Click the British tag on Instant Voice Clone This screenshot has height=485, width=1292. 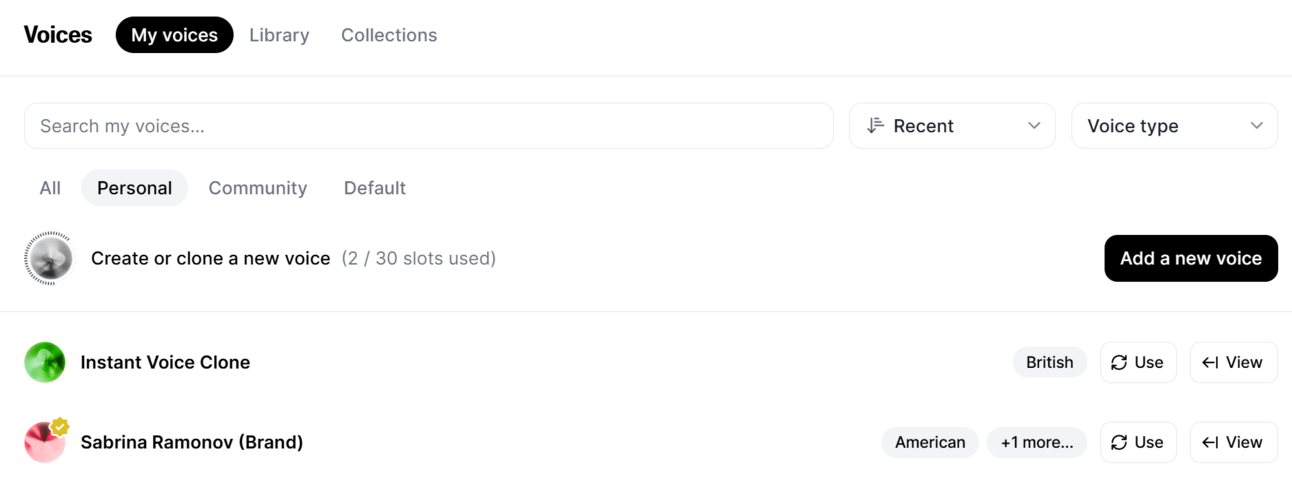[1049, 362]
